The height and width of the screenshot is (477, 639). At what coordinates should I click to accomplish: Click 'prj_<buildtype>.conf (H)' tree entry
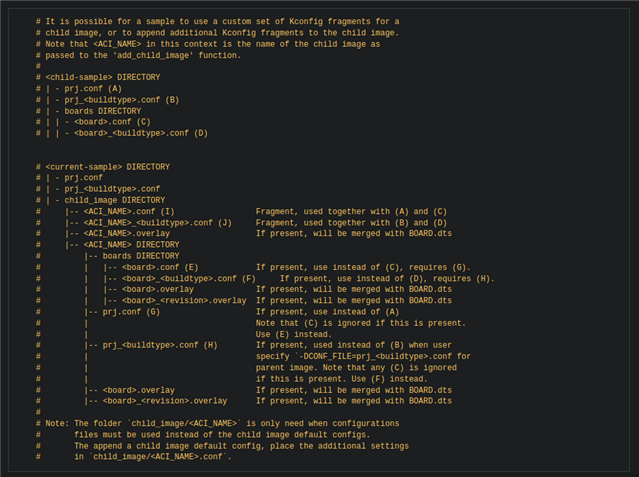click(160, 345)
